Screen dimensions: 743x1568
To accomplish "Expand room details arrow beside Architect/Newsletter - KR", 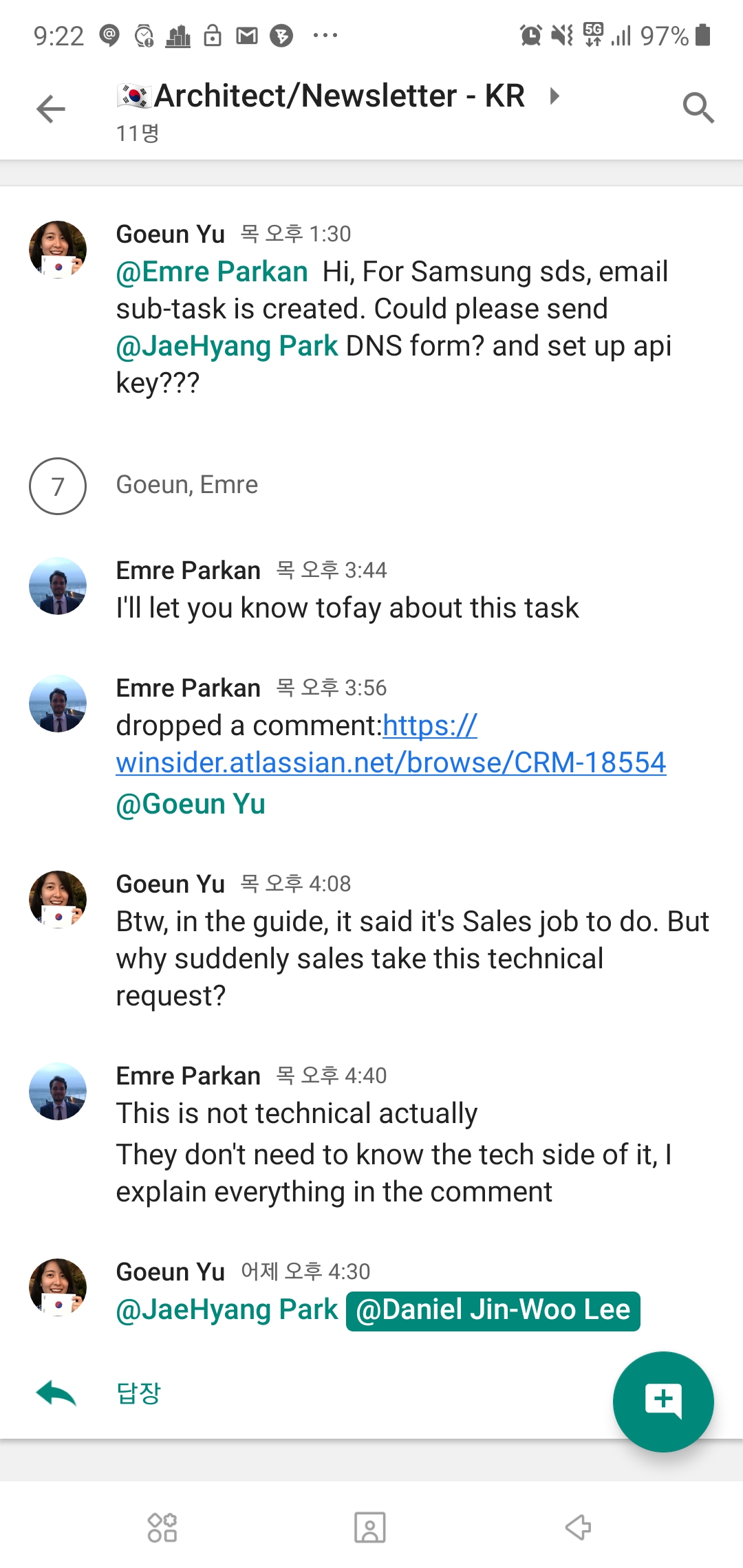I will click(x=554, y=96).
